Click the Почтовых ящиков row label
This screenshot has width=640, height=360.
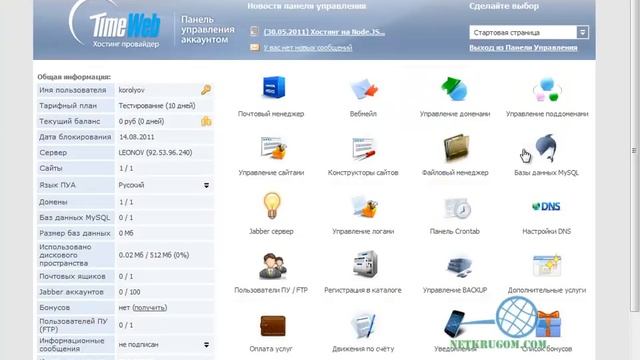click(72, 277)
